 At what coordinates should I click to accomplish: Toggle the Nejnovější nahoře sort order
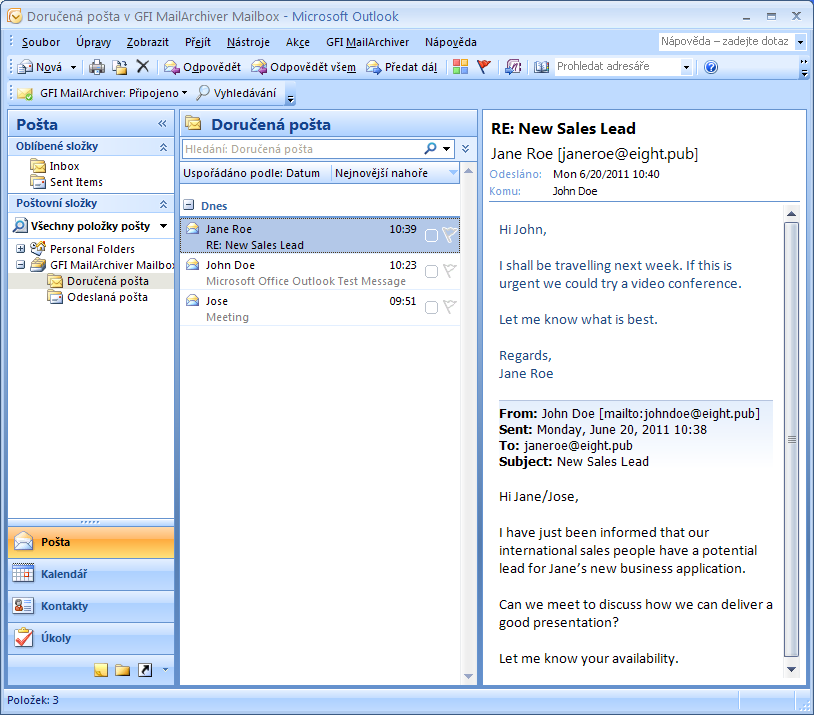pos(396,173)
